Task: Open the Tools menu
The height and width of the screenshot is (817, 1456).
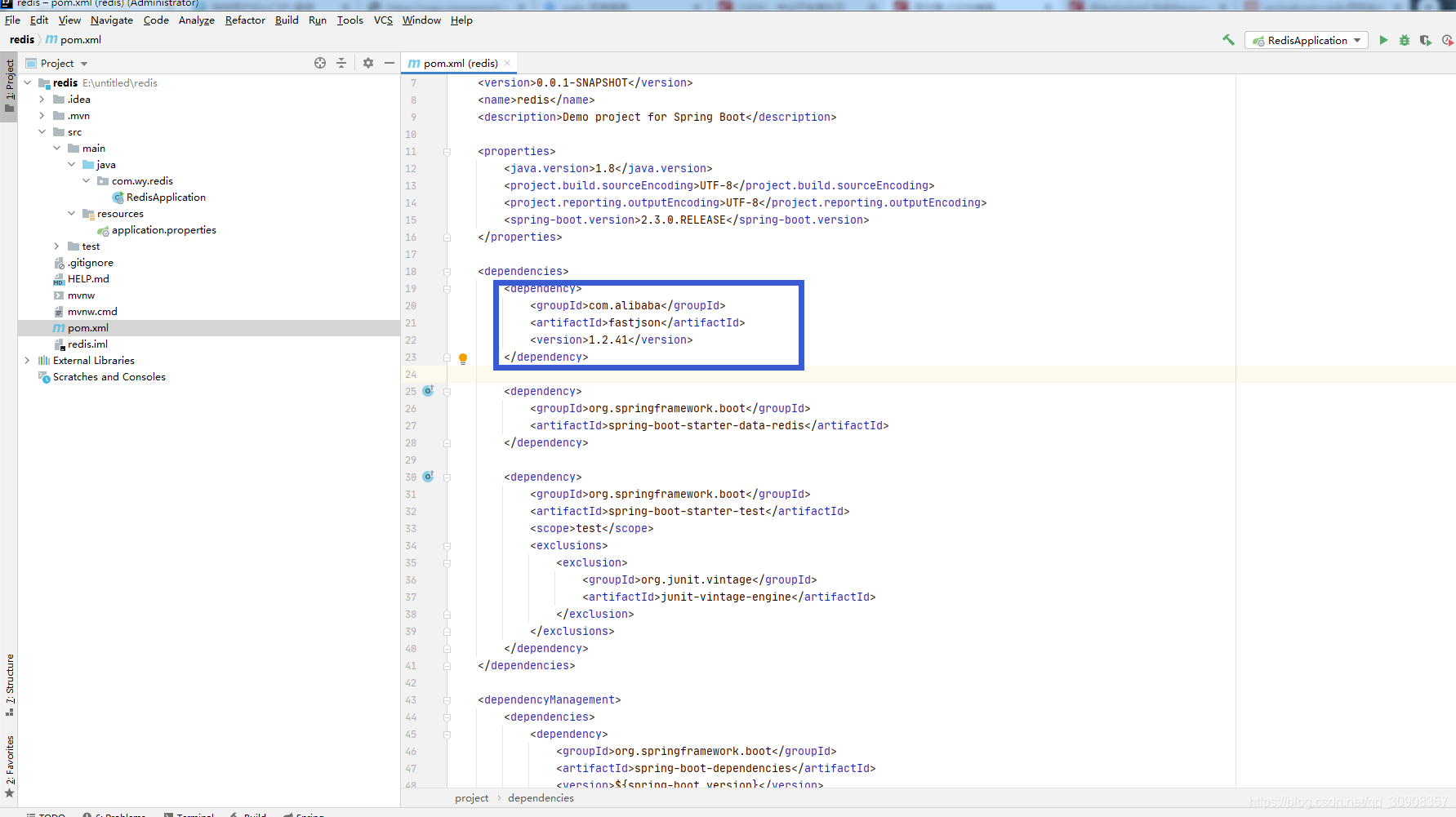Action: (350, 20)
